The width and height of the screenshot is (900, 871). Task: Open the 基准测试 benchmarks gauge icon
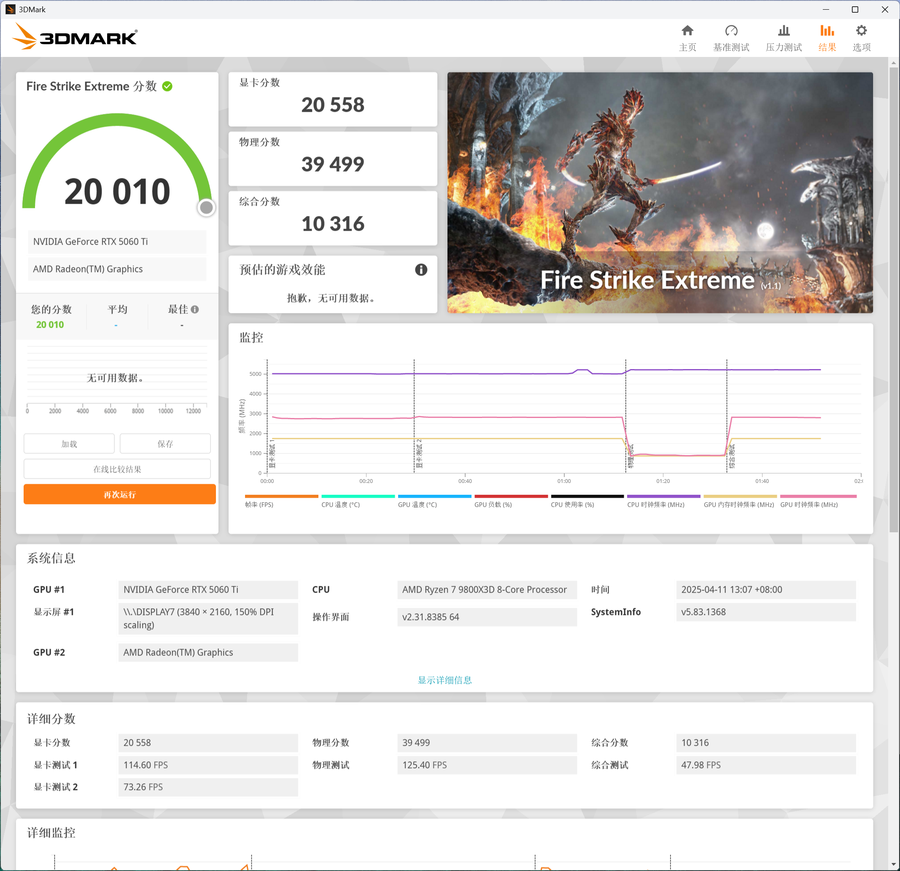[x=731, y=38]
